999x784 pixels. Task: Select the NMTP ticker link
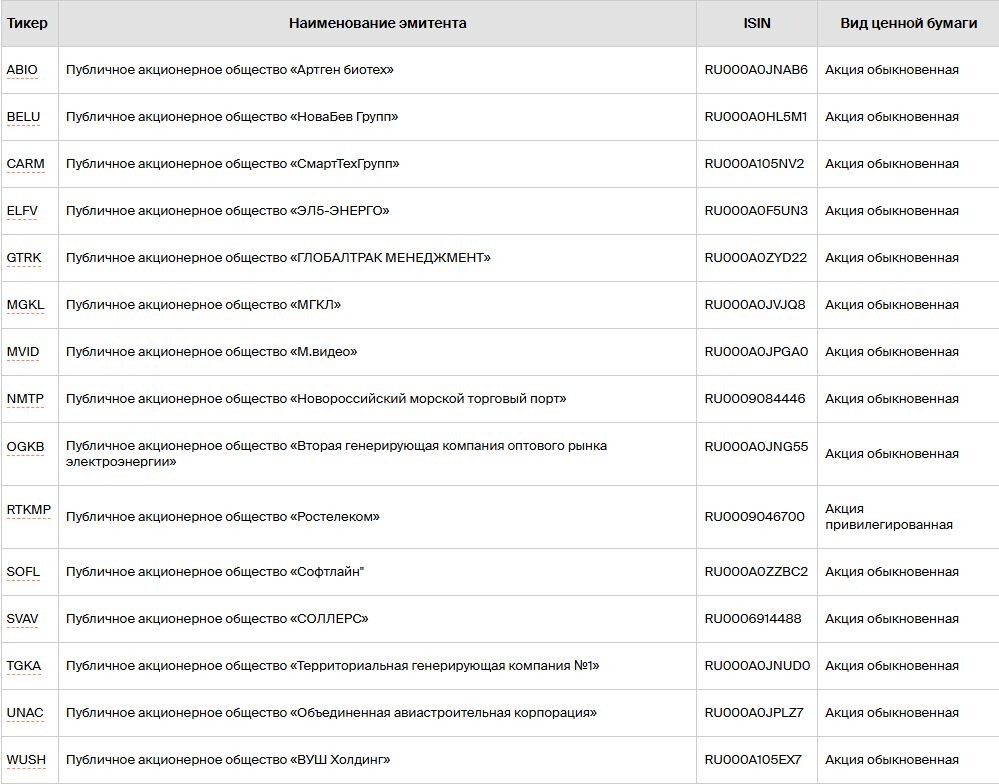[x=25, y=399]
